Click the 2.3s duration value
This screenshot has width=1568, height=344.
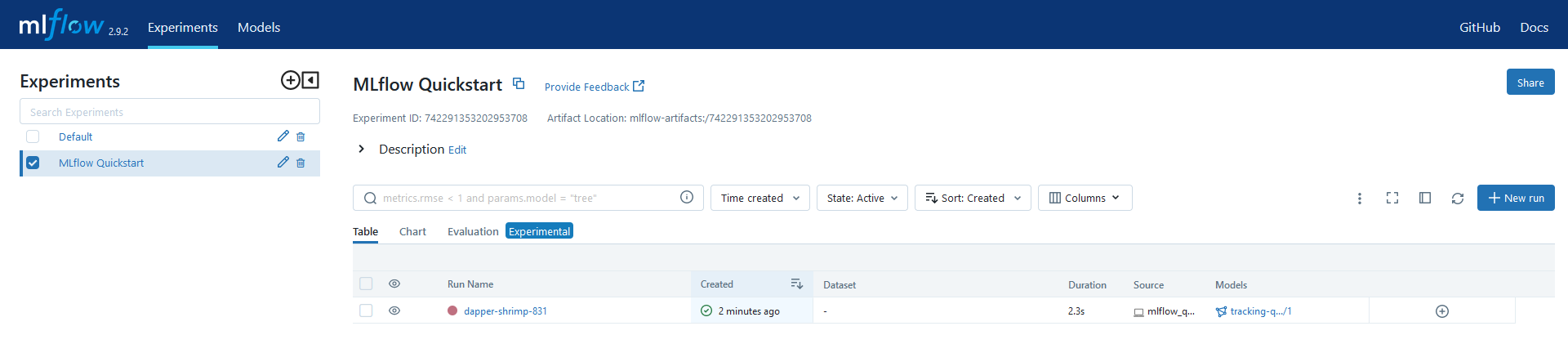(1076, 311)
